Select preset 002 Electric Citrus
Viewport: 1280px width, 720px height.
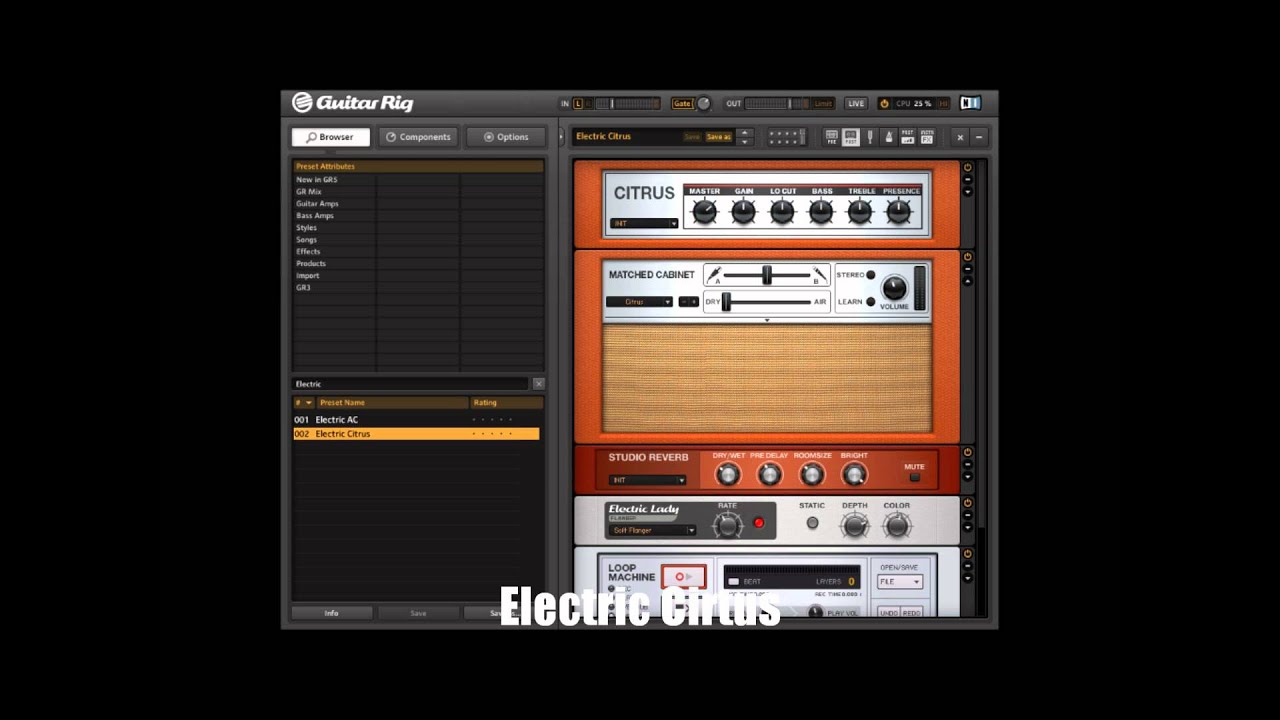click(416, 434)
